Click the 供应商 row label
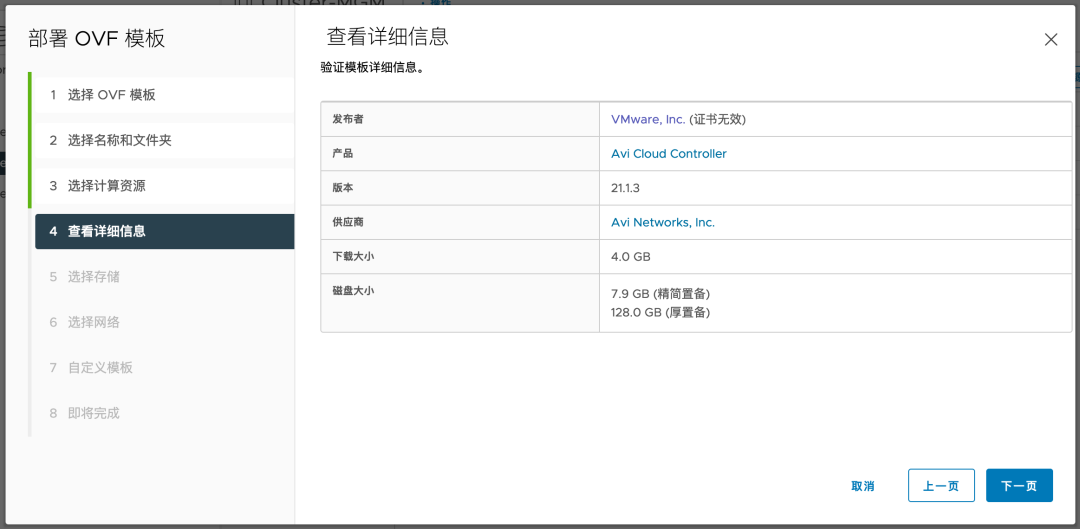This screenshot has width=1080, height=529. pyautogui.click(x=348, y=222)
